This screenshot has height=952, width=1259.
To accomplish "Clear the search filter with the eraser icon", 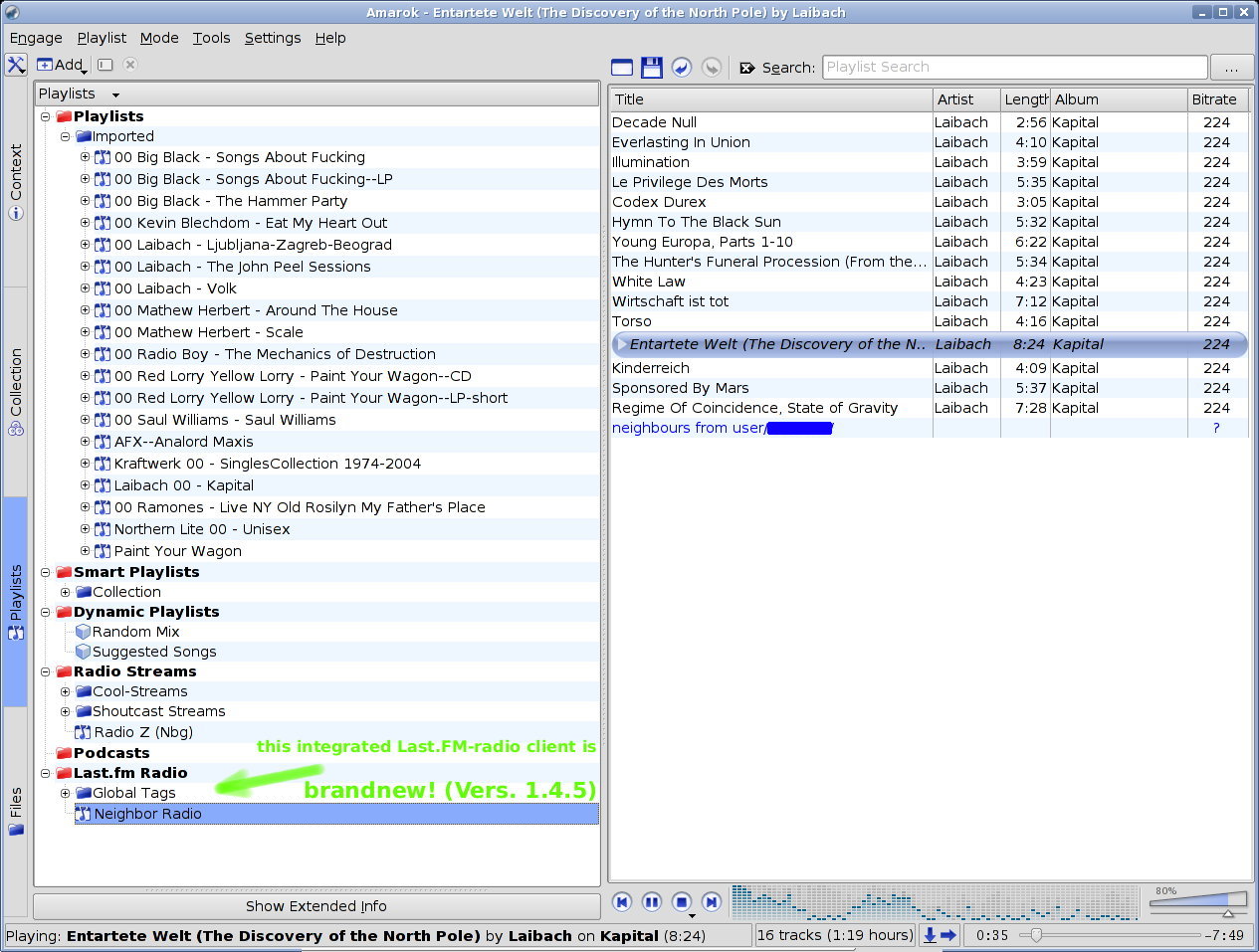I will coord(747,68).
